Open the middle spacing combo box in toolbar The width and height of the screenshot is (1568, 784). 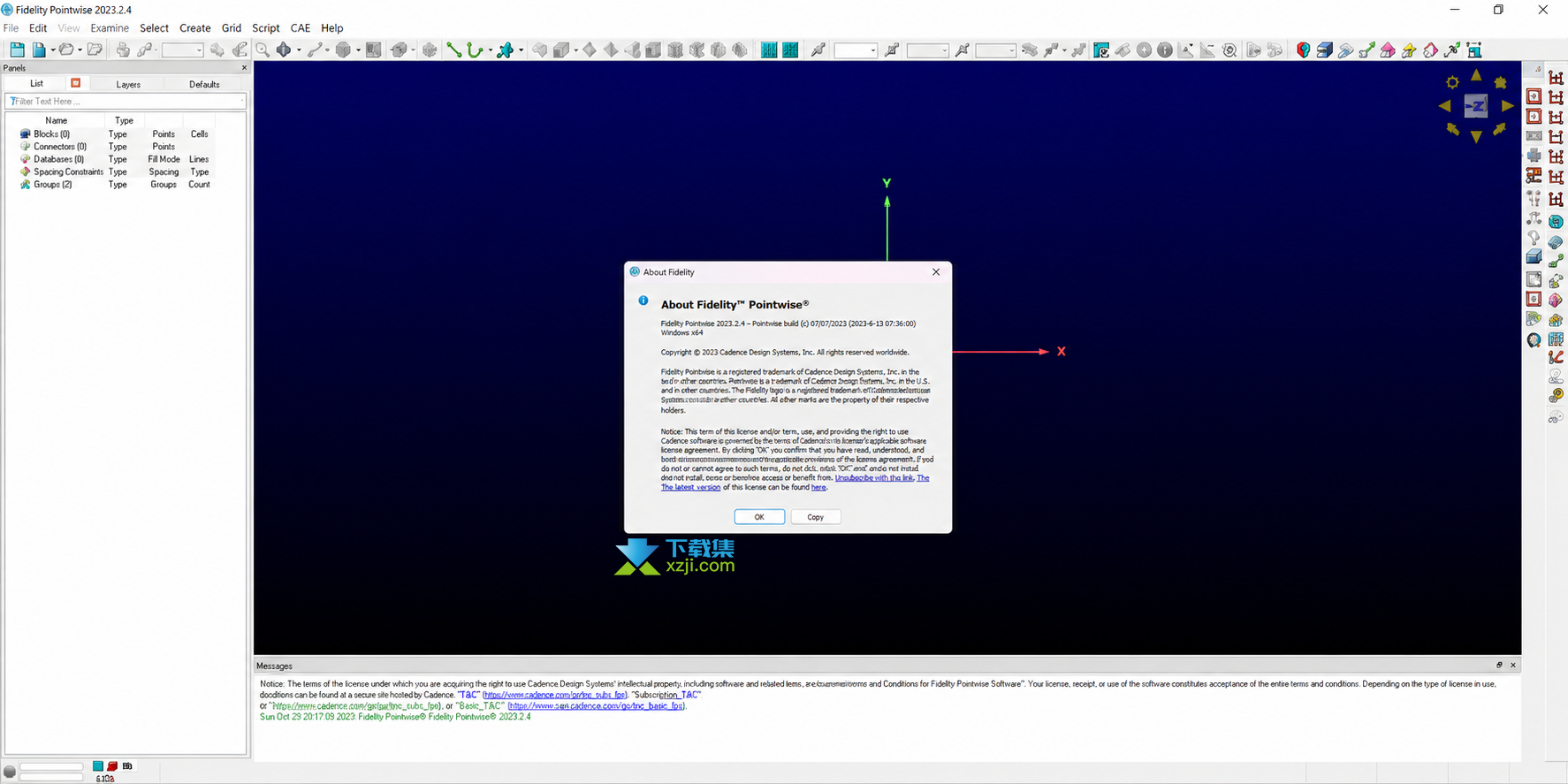[x=927, y=50]
